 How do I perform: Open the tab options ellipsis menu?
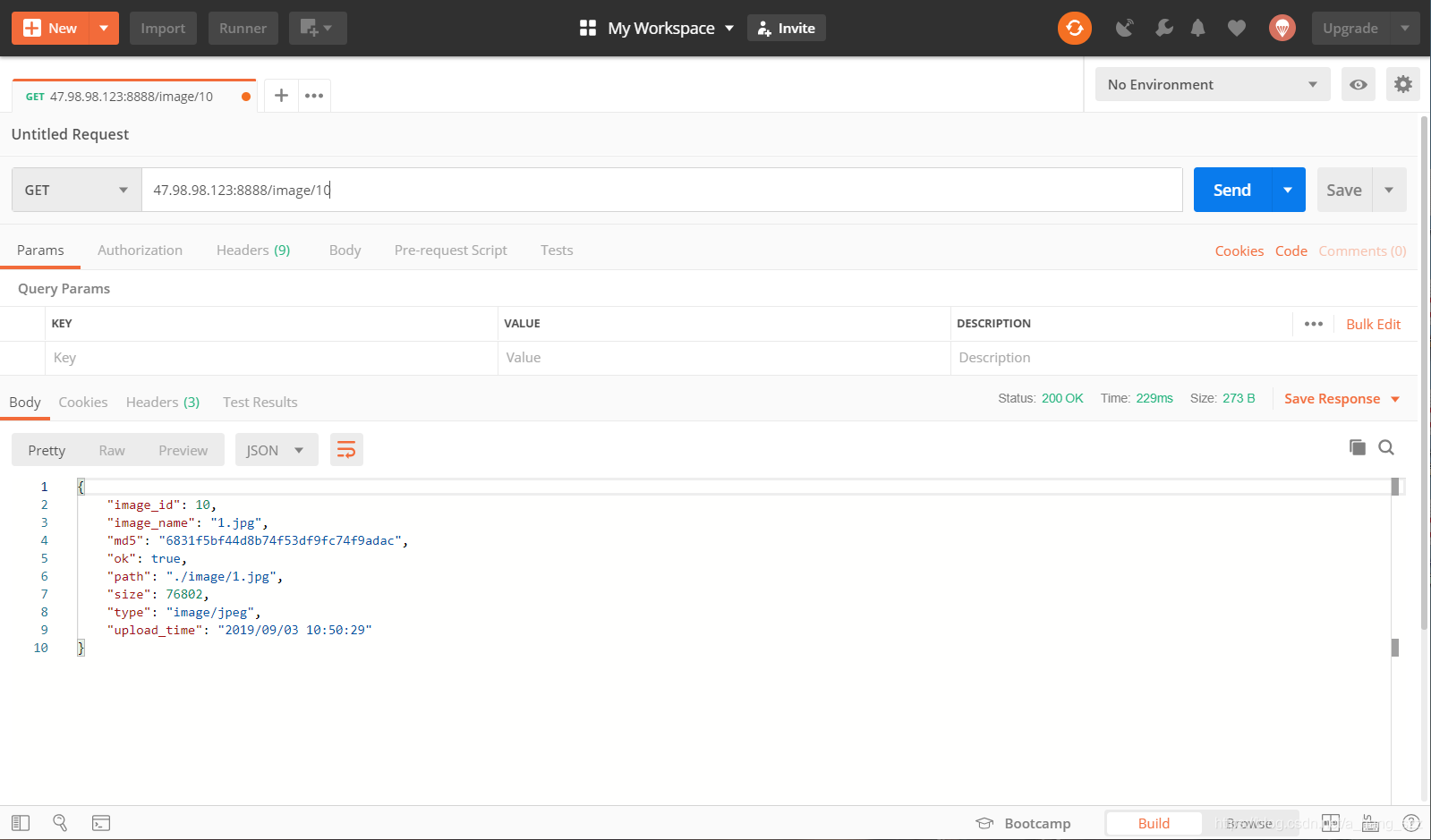pos(314,95)
